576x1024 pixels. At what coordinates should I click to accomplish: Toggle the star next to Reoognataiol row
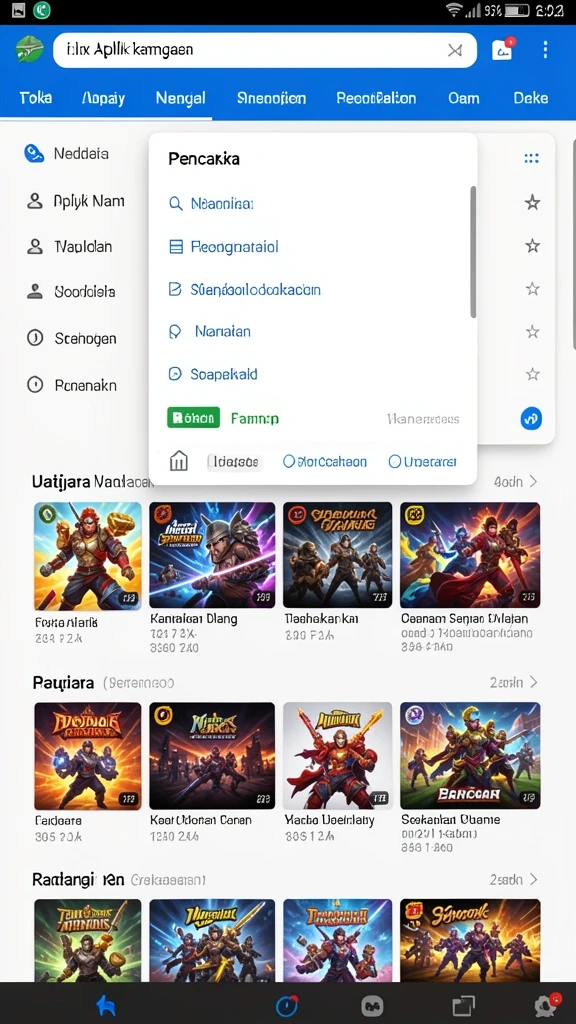pyautogui.click(x=533, y=246)
